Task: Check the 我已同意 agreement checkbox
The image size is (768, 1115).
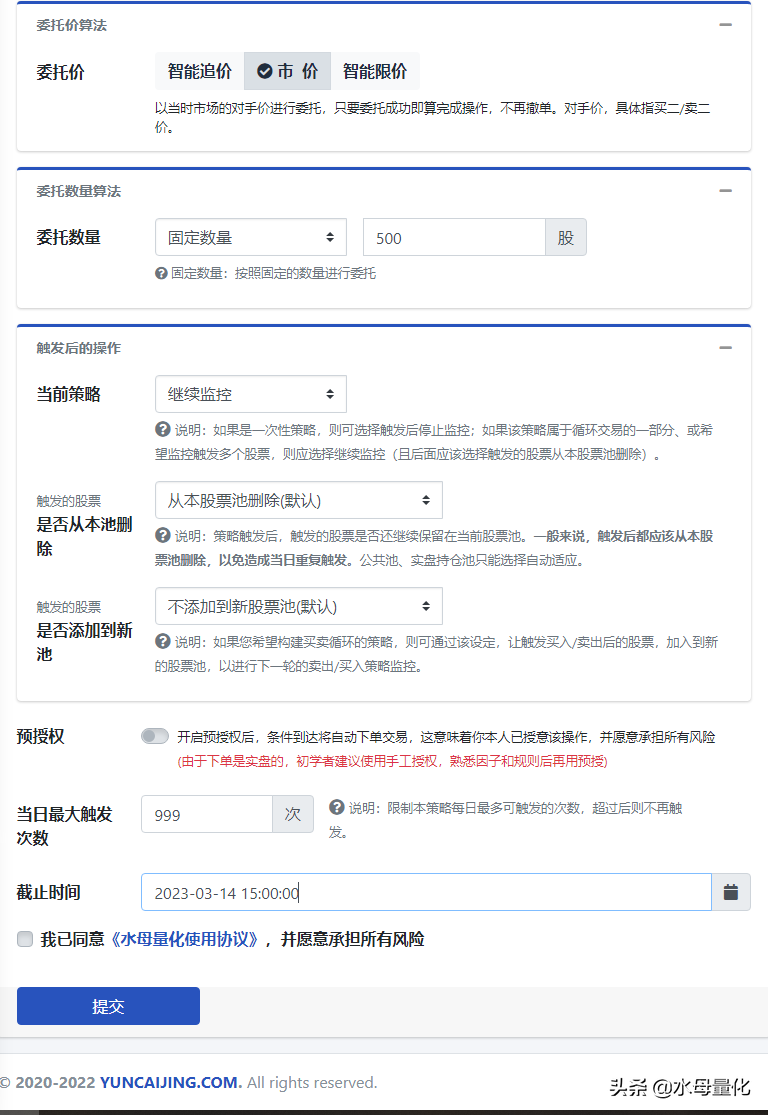Action: 25,939
